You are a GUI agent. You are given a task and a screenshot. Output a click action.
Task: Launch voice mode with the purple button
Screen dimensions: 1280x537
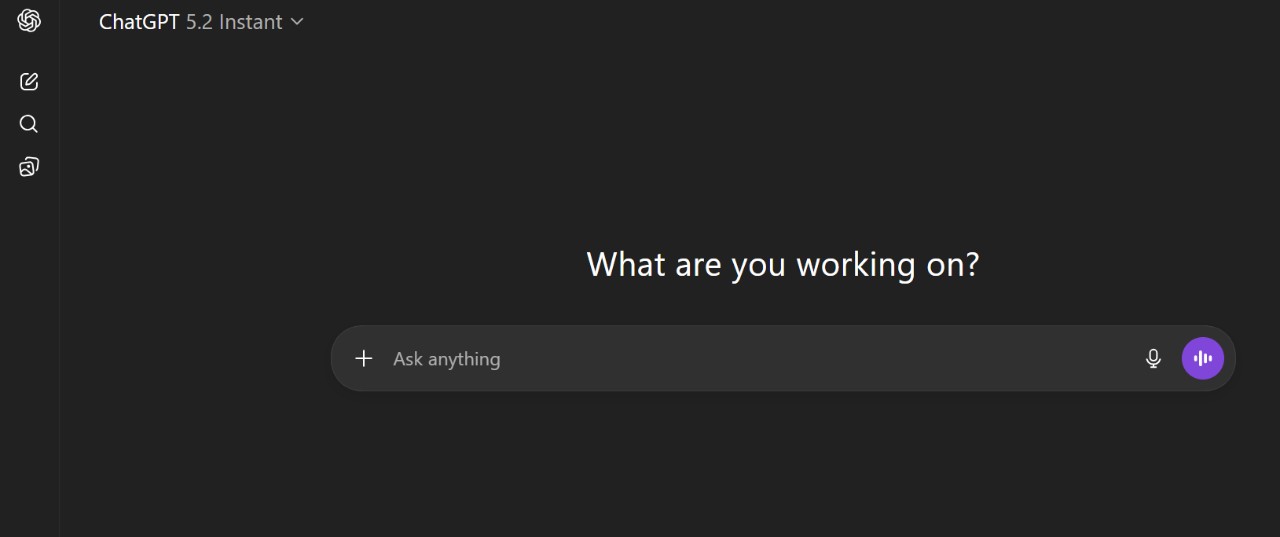click(x=1202, y=358)
